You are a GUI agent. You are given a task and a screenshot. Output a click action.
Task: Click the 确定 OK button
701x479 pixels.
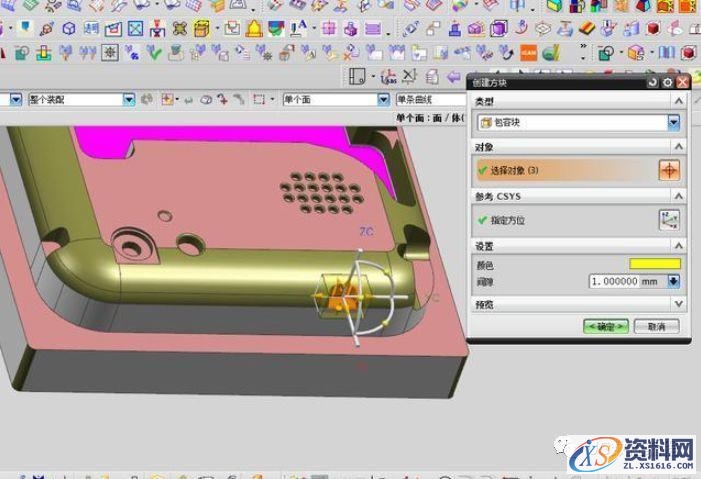[x=606, y=326]
